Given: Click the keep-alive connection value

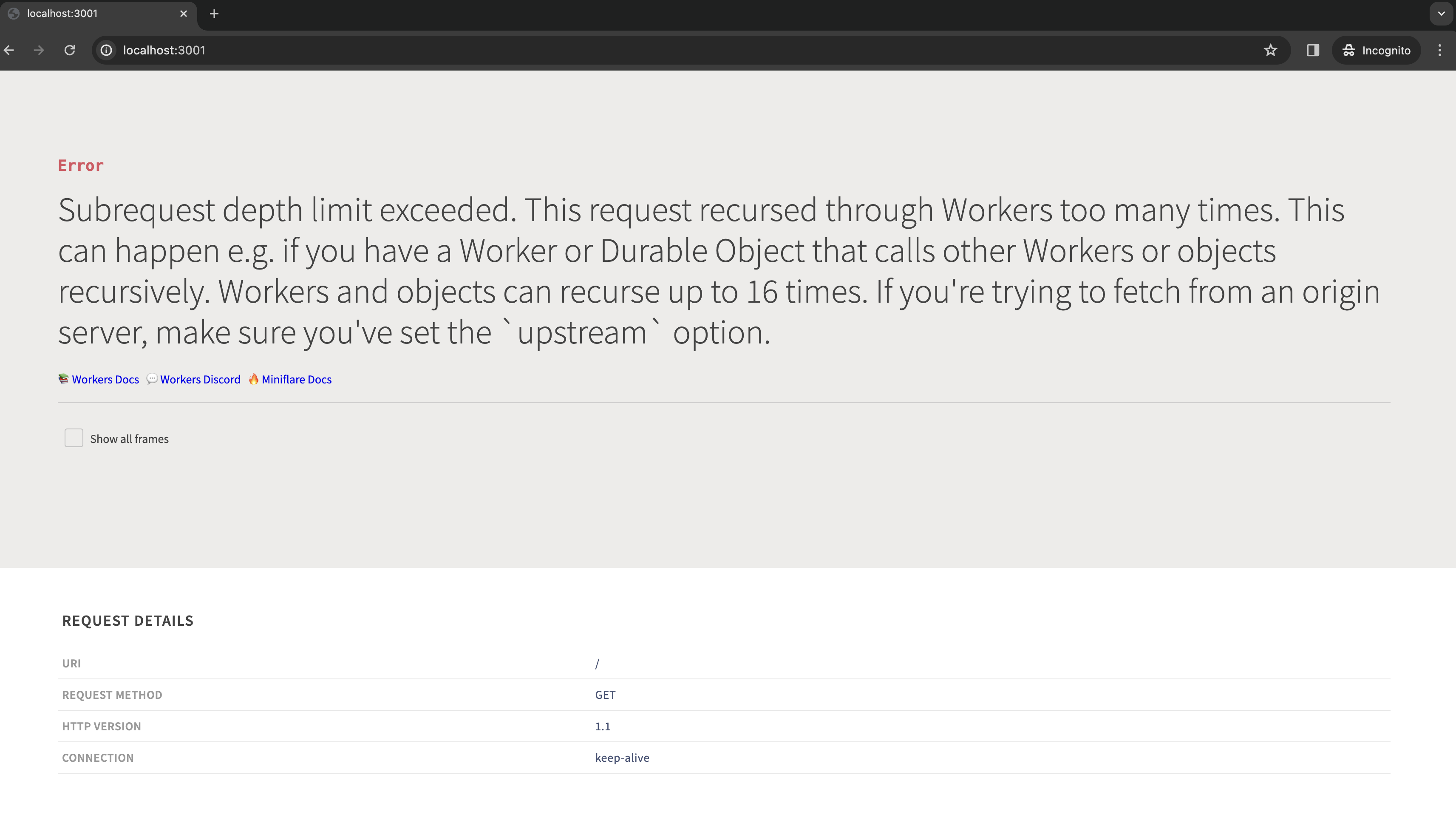Looking at the screenshot, I should (622, 758).
